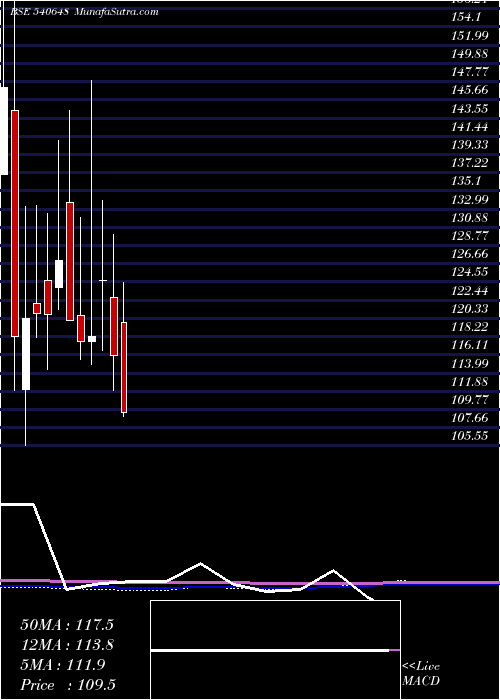Click the 122.44 price axis label
Viewport: 500px width, 700px height.
point(470,290)
